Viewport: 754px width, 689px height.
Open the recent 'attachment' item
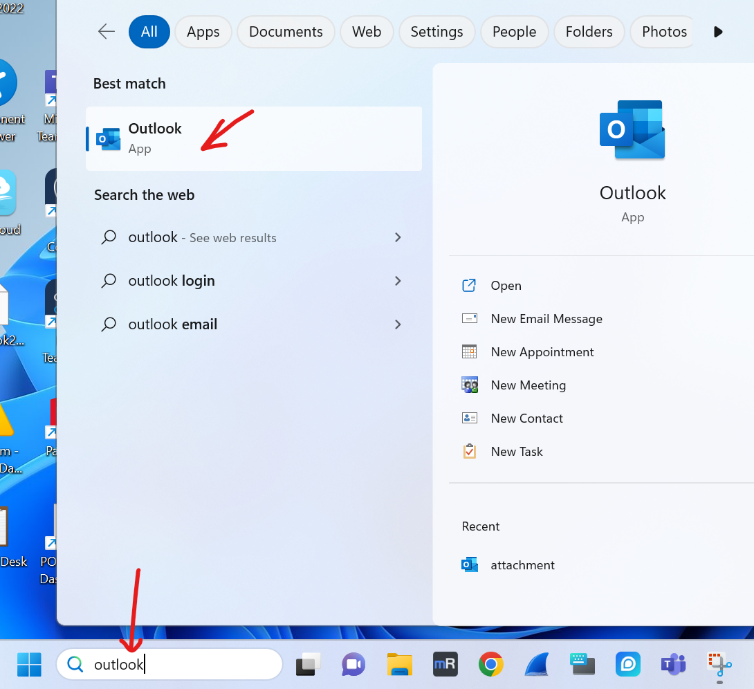pos(523,565)
